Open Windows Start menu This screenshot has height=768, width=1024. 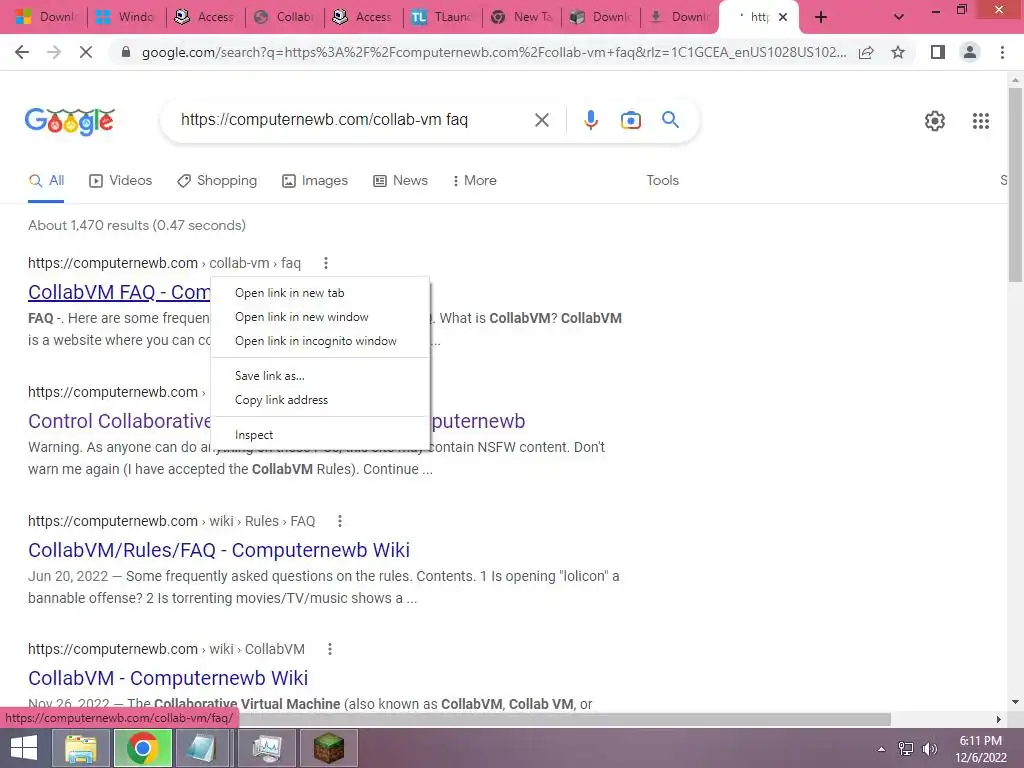[x=24, y=748]
